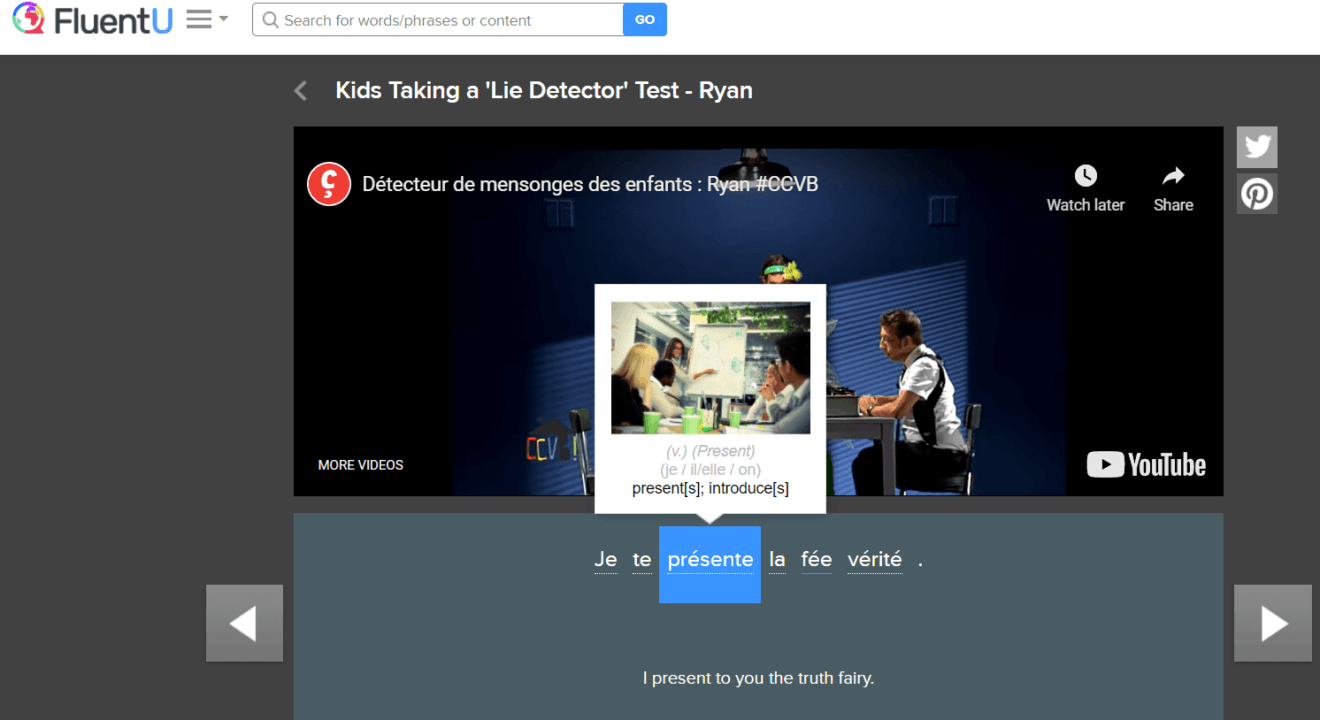Click the highlighted word "présente"
This screenshot has height=720, width=1320.
click(x=710, y=560)
